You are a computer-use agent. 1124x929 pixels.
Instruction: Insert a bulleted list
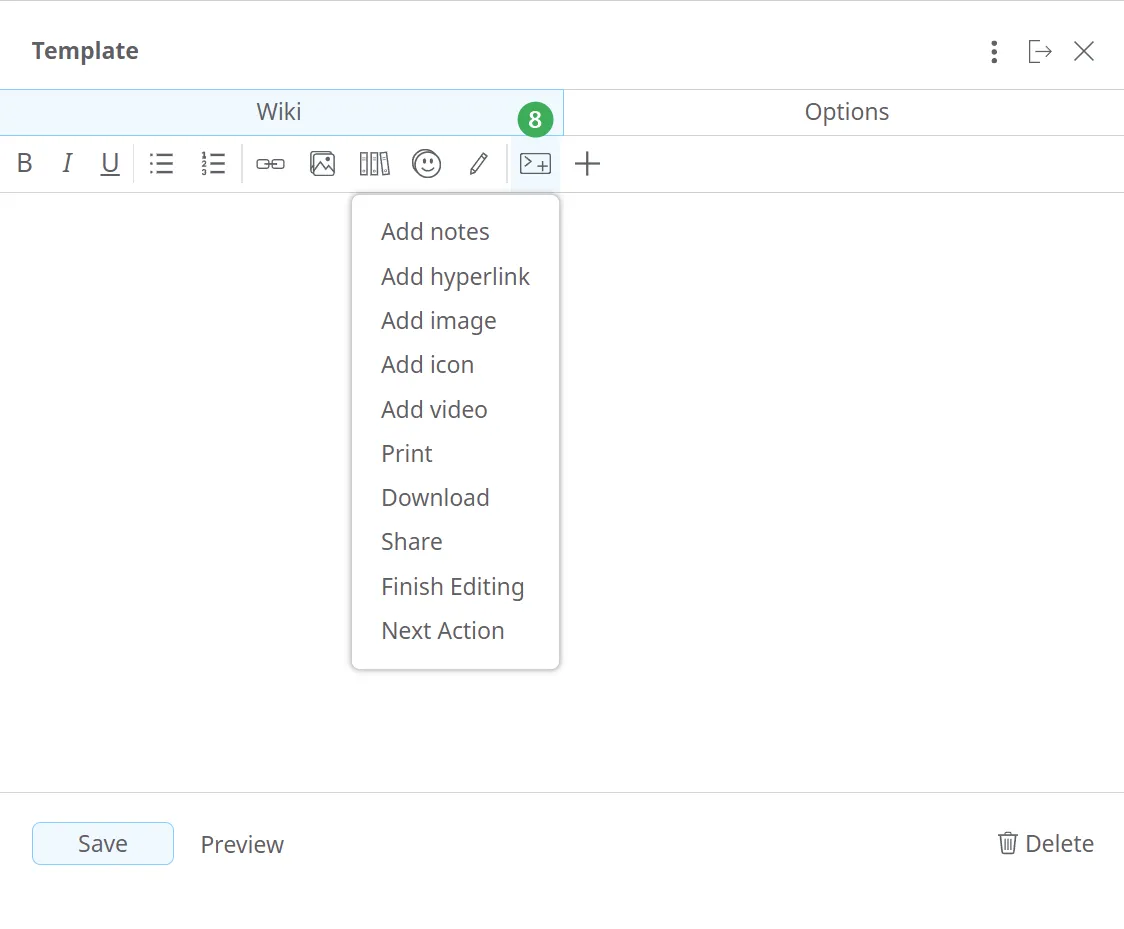point(161,164)
